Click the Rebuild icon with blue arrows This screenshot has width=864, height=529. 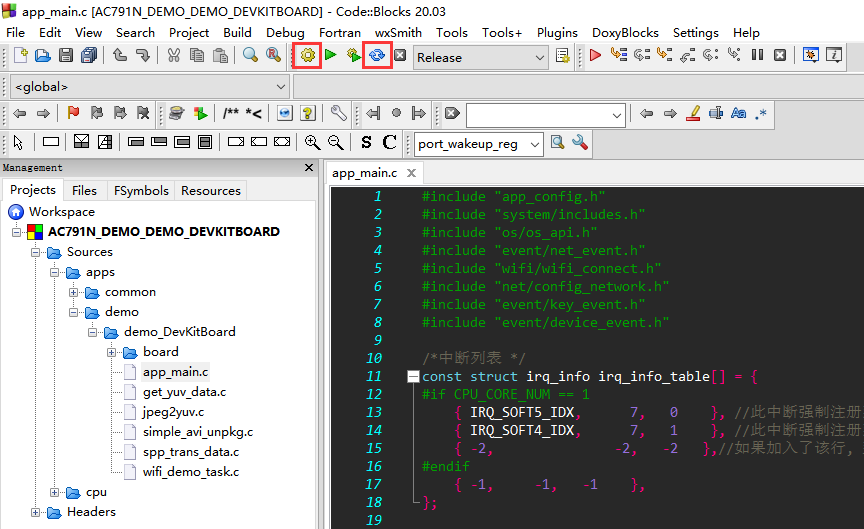point(377,55)
